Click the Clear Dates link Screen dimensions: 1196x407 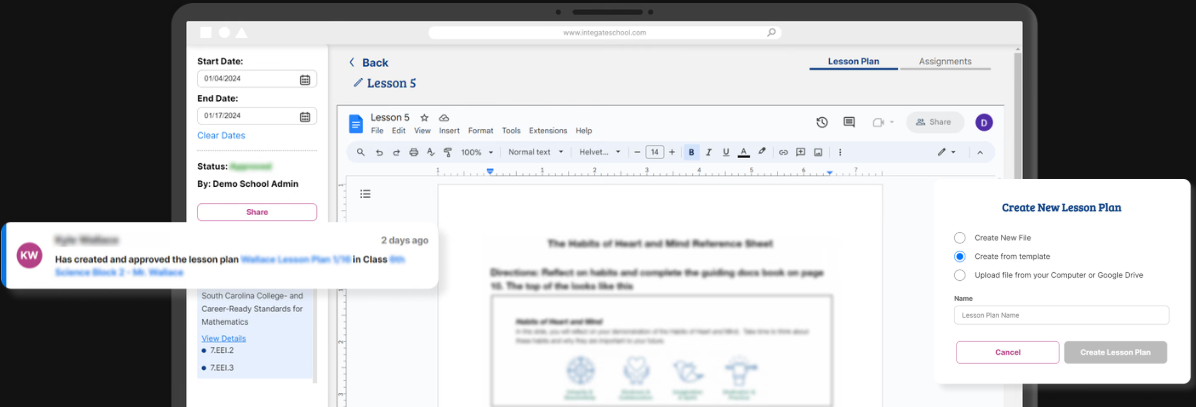click(x=221, y=136)
